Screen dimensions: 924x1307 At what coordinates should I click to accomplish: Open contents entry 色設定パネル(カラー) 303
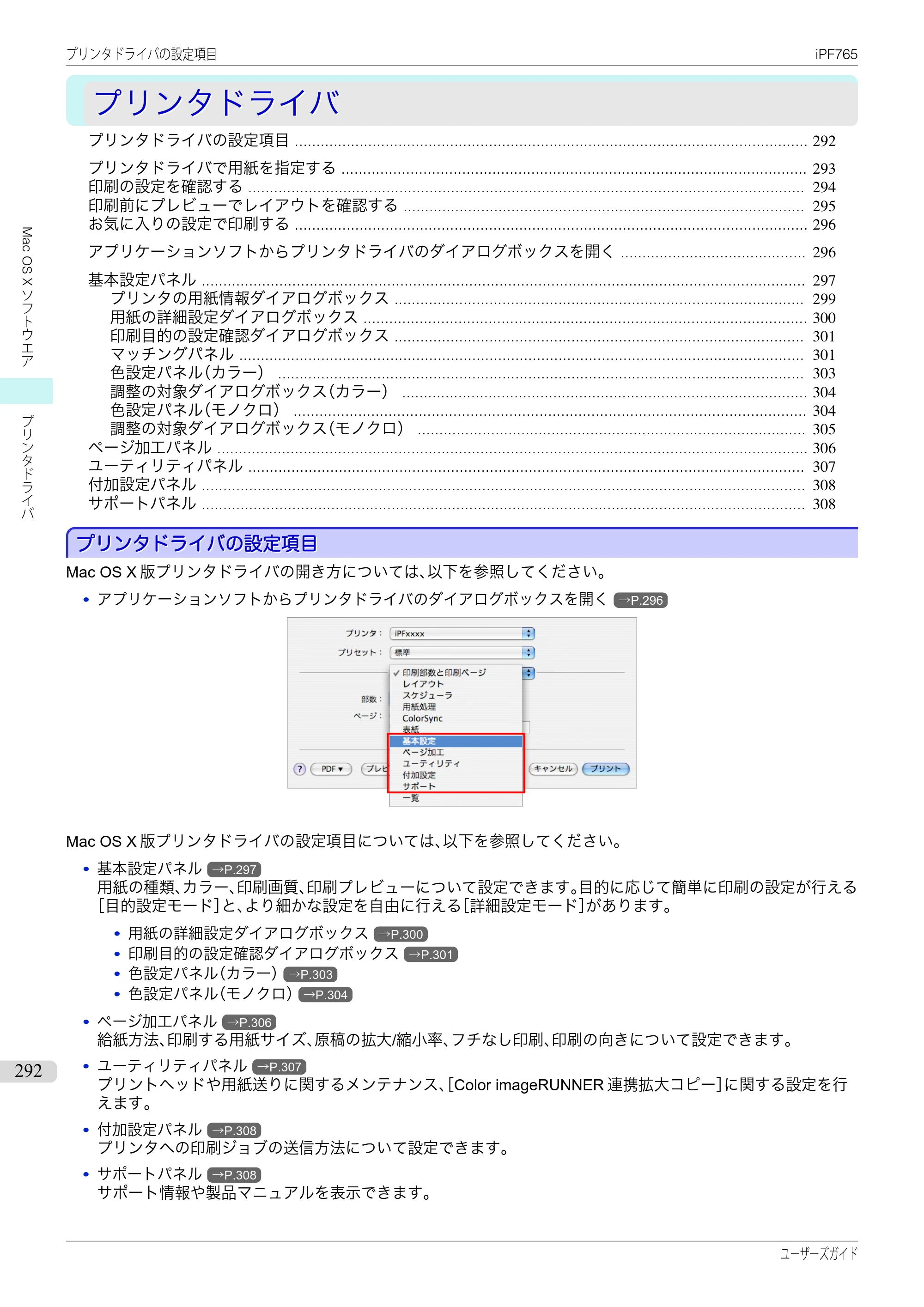473,373
